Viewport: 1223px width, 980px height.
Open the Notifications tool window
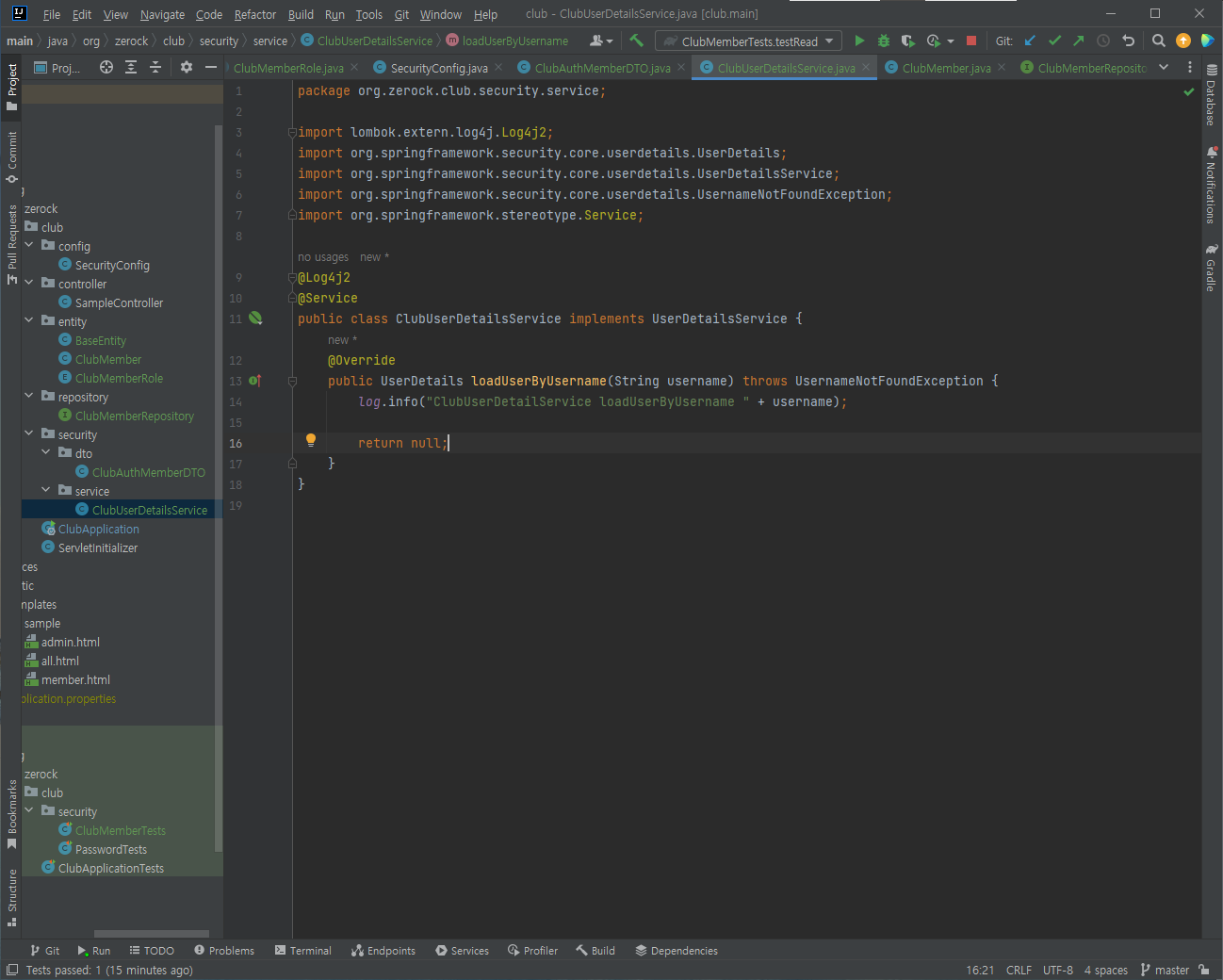point(1212,185)
